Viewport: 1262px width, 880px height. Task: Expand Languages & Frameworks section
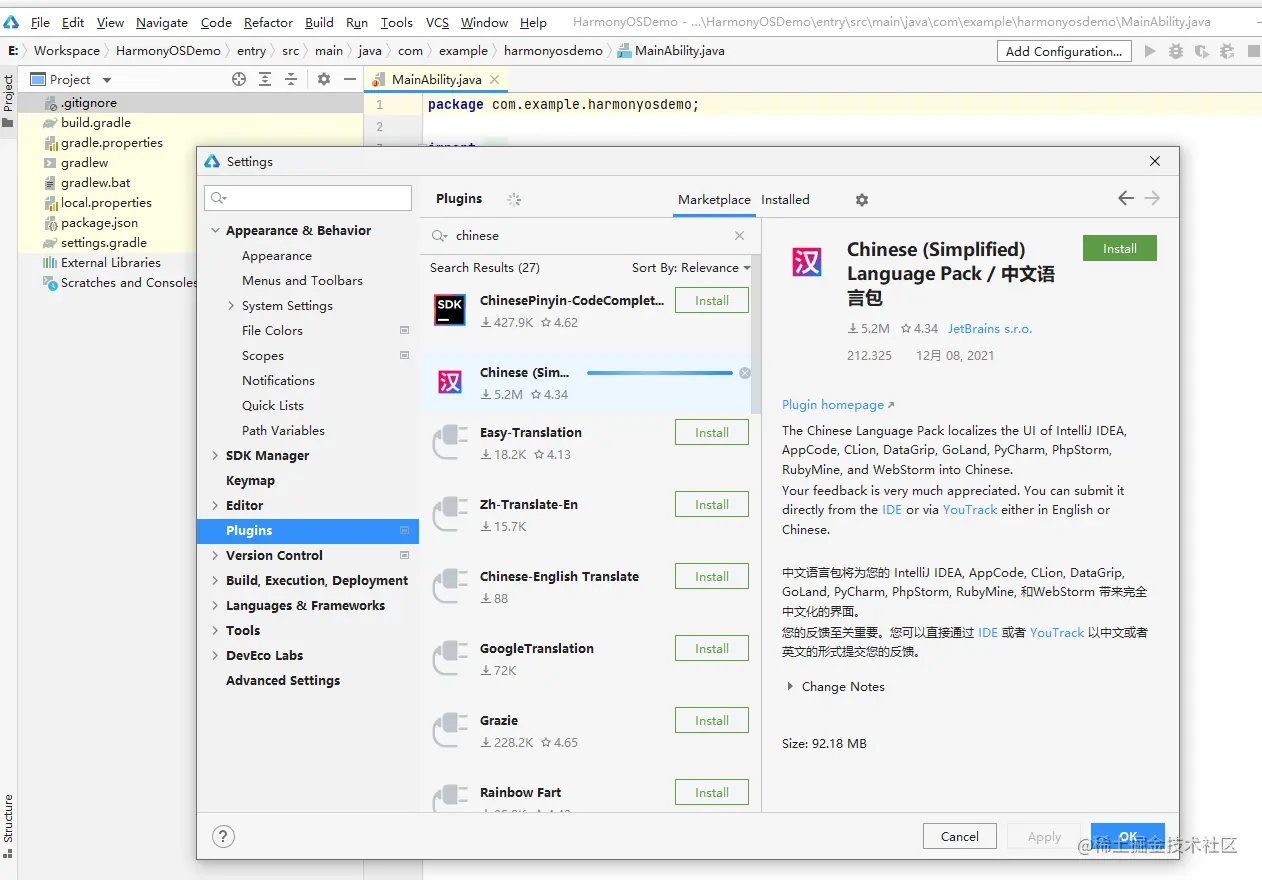click(x=215, y=606)
